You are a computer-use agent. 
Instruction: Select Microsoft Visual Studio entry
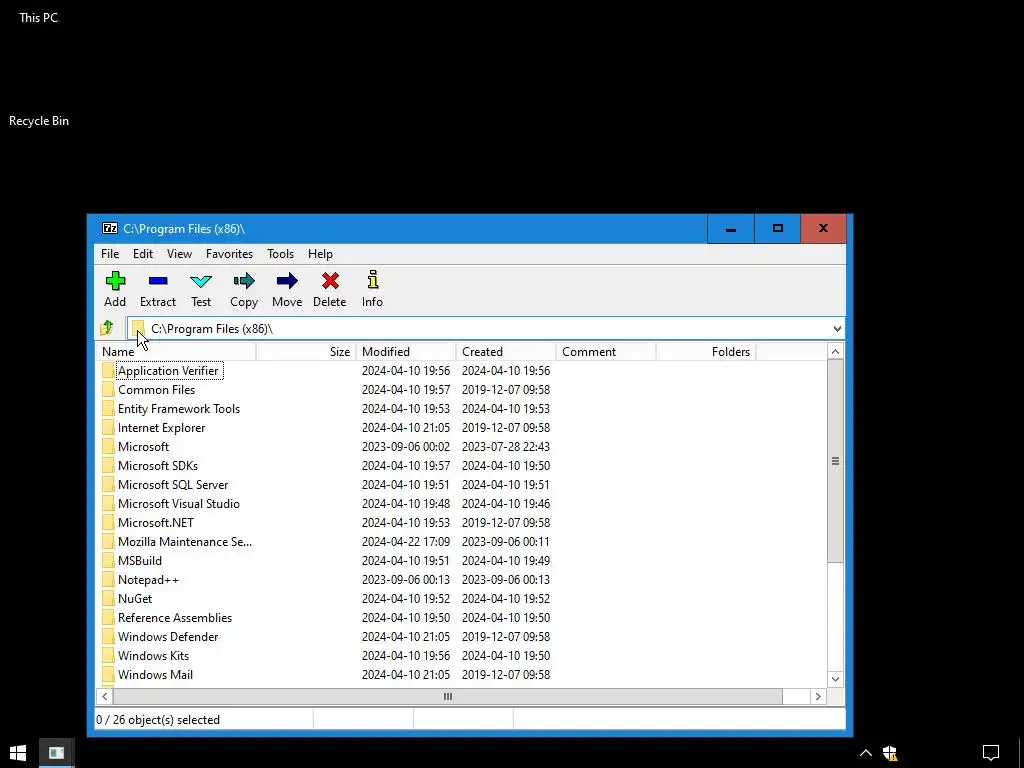(179, 504)
